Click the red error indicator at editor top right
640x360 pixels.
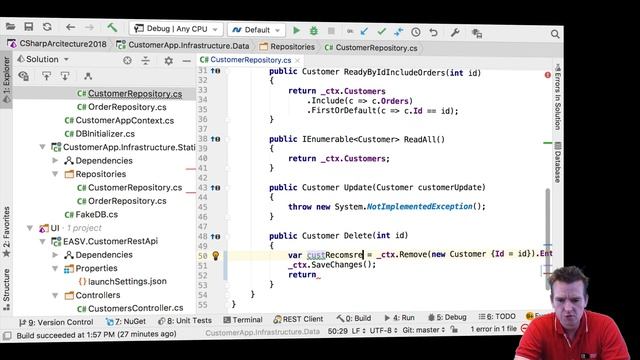(548, 75)
